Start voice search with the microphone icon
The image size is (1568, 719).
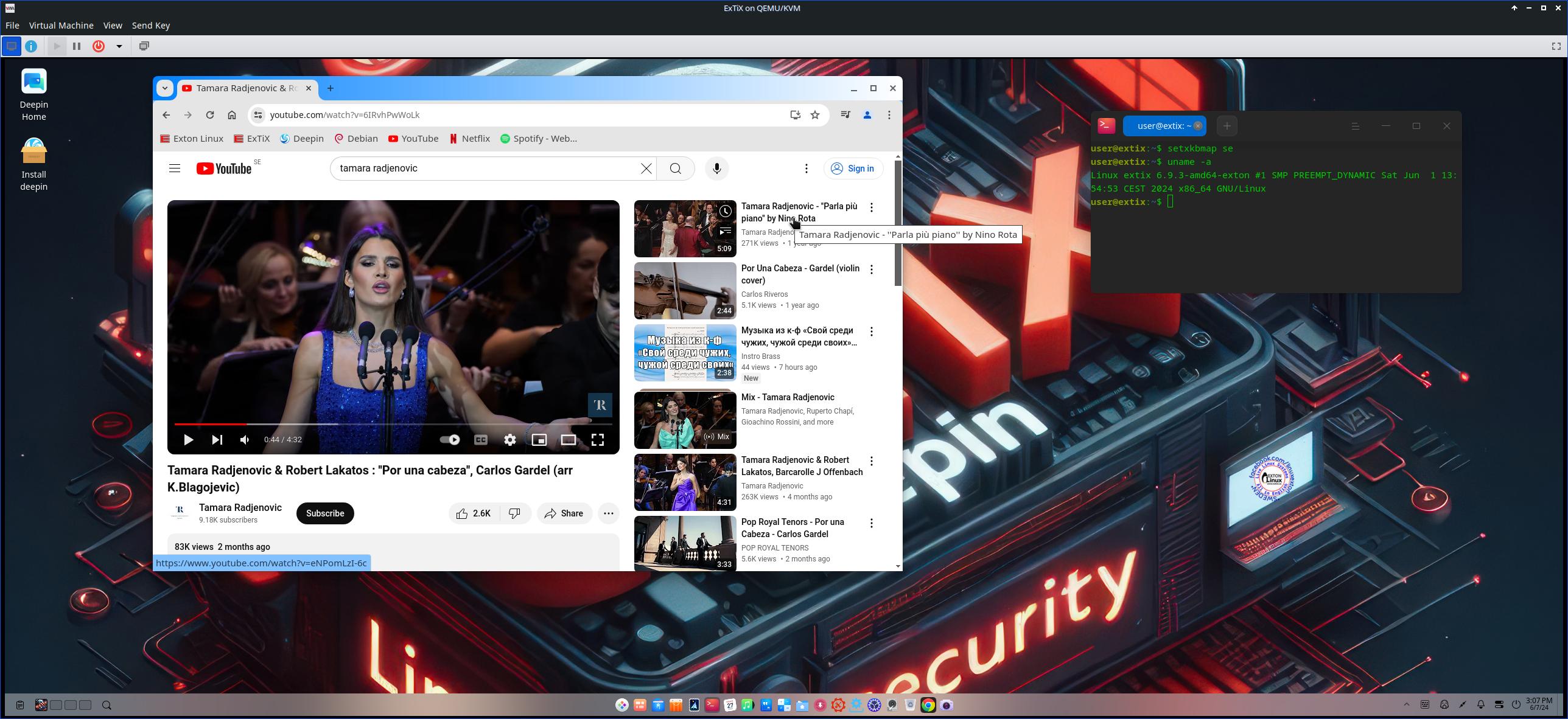pos(717,168)
